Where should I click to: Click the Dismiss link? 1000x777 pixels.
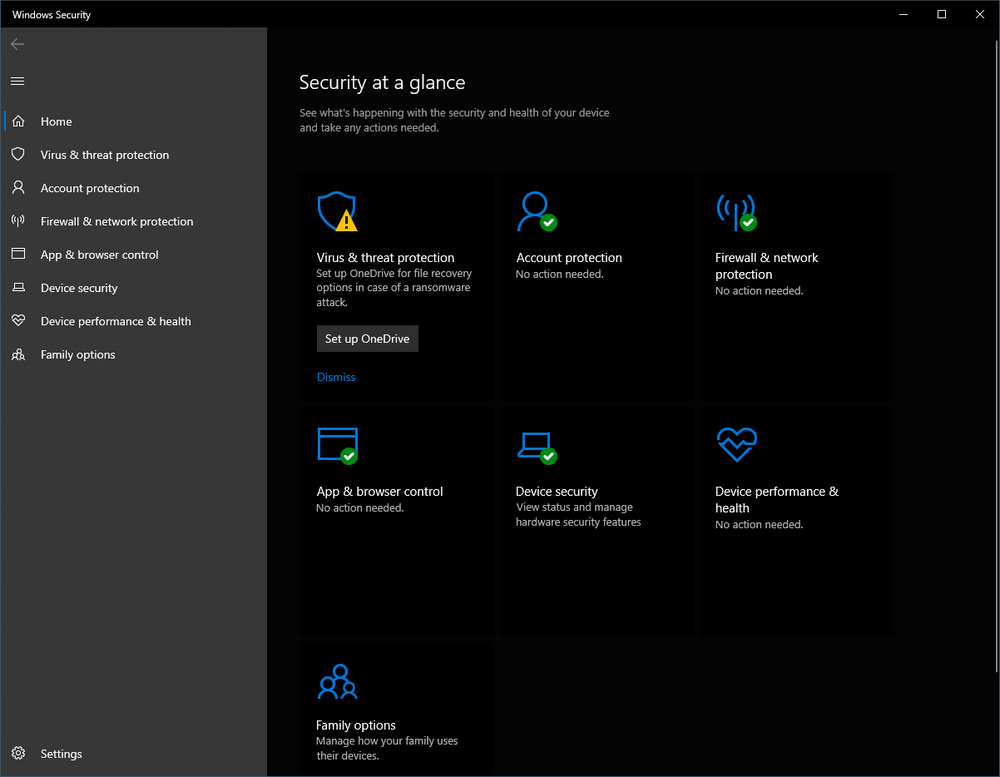pyautogui.click(x=336, y=377)
